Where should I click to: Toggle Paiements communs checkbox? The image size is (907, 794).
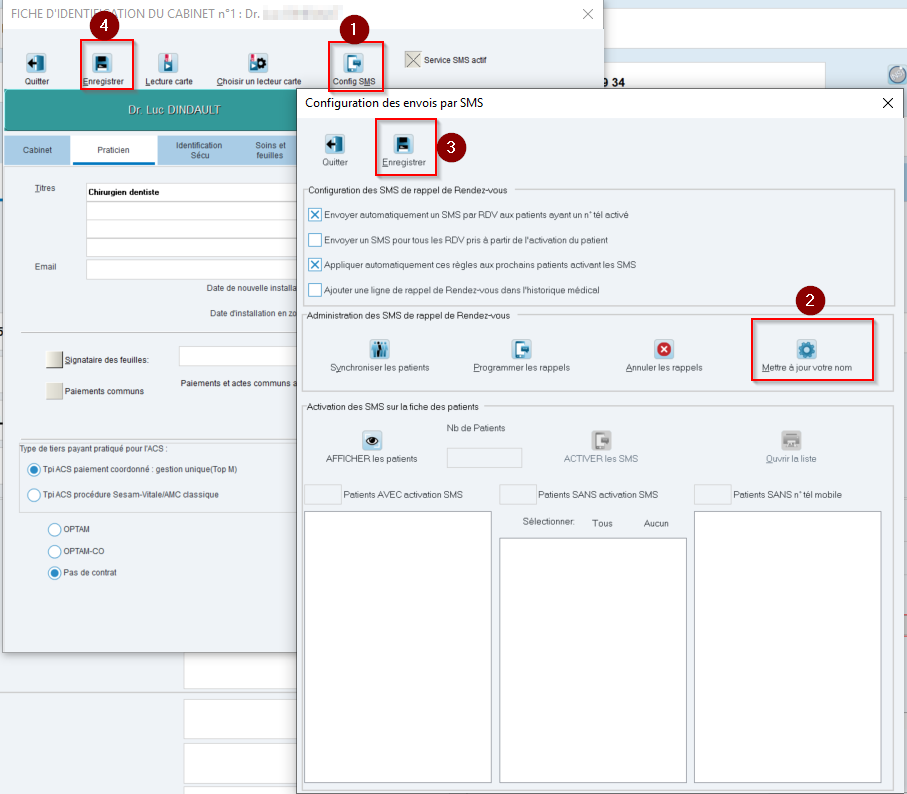coord(54,391)
